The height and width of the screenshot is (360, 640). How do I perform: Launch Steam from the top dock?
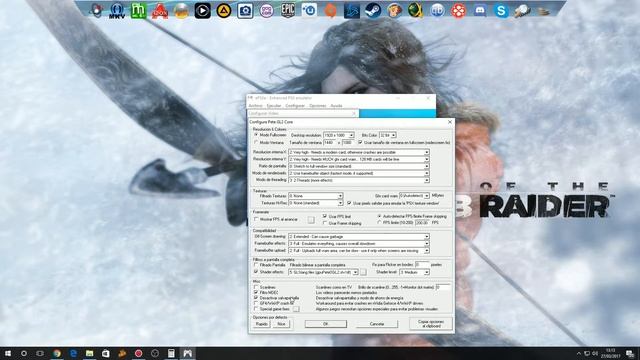click(373, 11)
